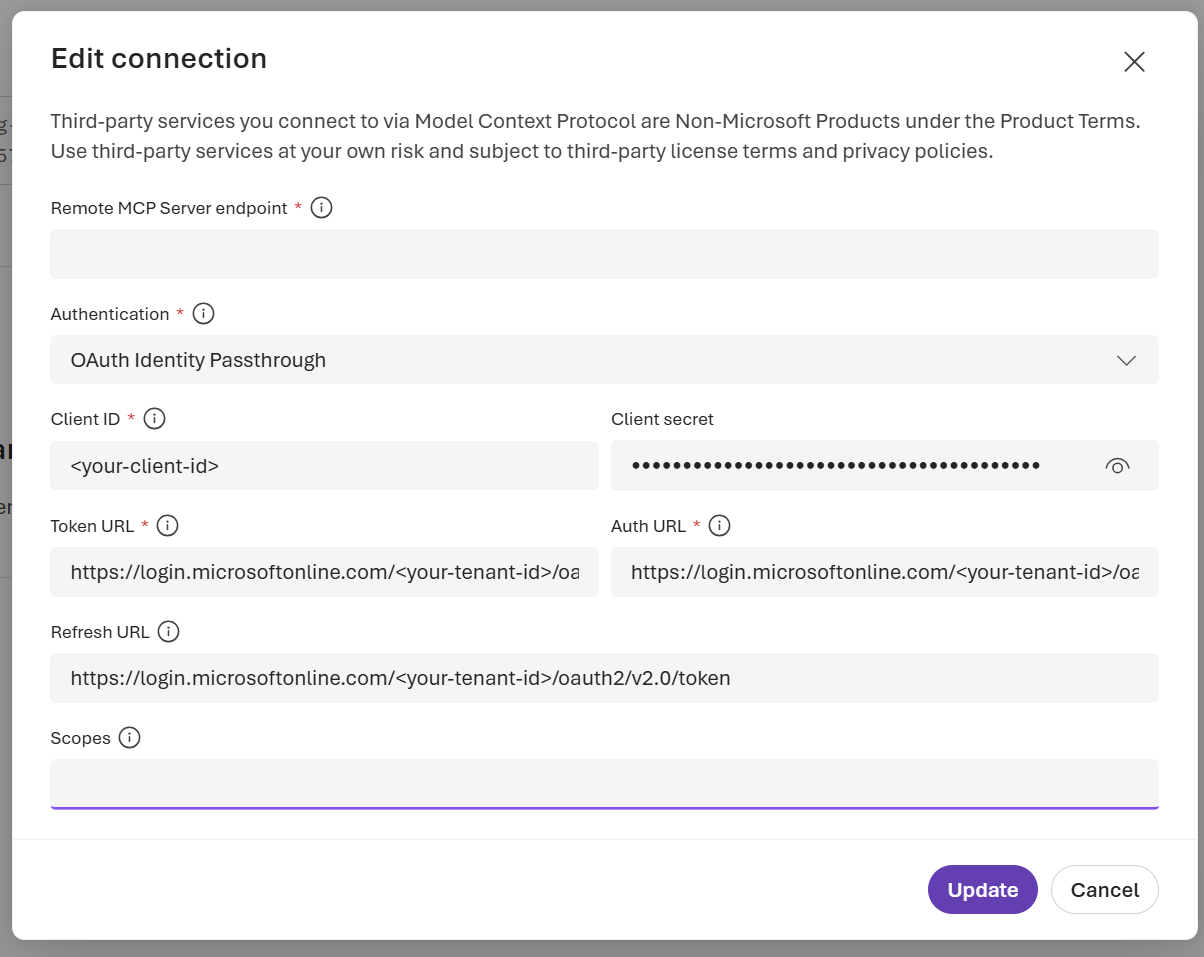Focus the Remote MCP Server endpoint field

[604, 254]
